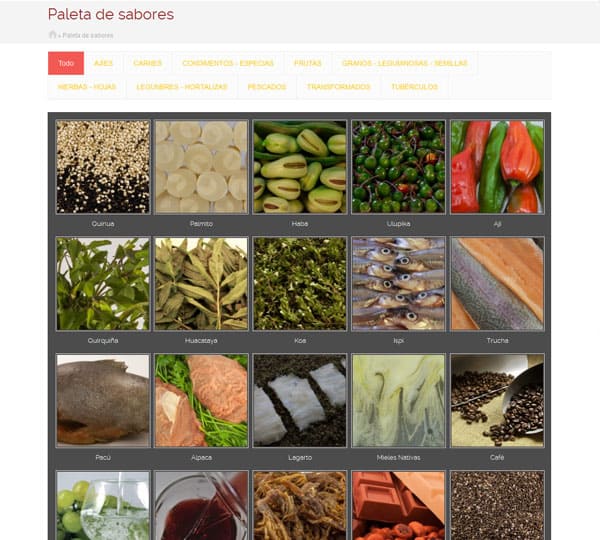Click the Café coffee beans image
The height and width of the screenshot is (540, 600).
(x=497, y=401)
